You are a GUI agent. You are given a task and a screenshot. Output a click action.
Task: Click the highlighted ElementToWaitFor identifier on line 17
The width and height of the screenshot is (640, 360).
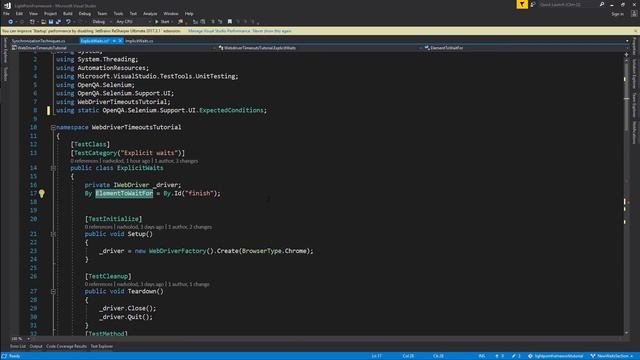point(124,193)
